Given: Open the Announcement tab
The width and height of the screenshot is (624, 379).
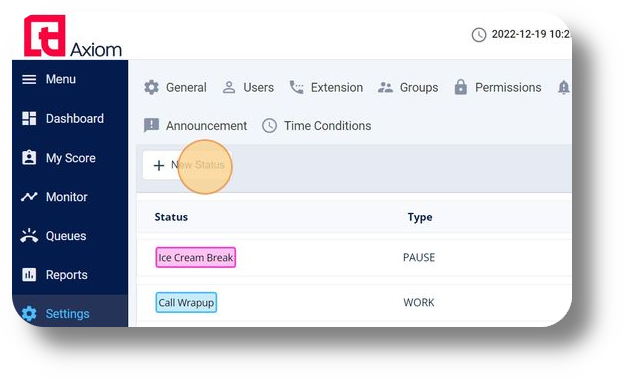Looking at the screenshot, I should click(195, 125).
